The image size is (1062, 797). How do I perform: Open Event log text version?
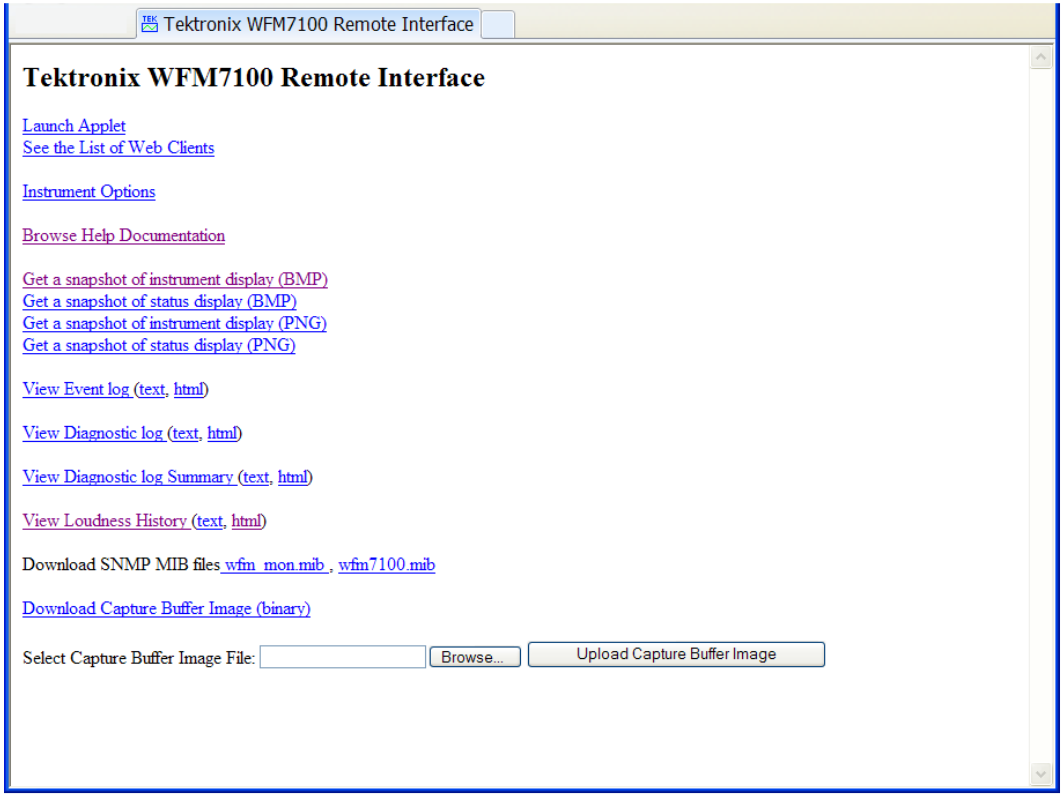tap(152, 389)
